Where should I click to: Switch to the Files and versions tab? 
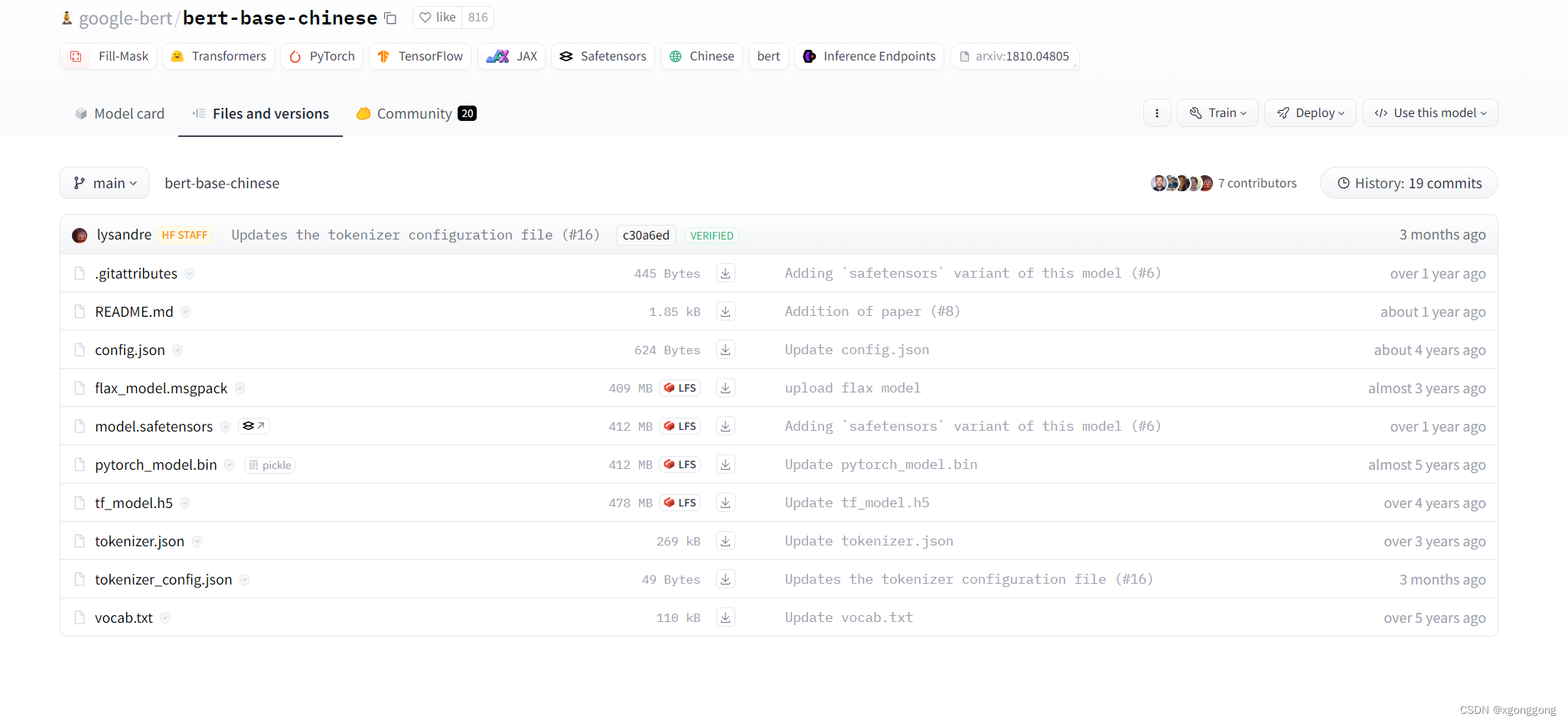[x=260, y=114]
